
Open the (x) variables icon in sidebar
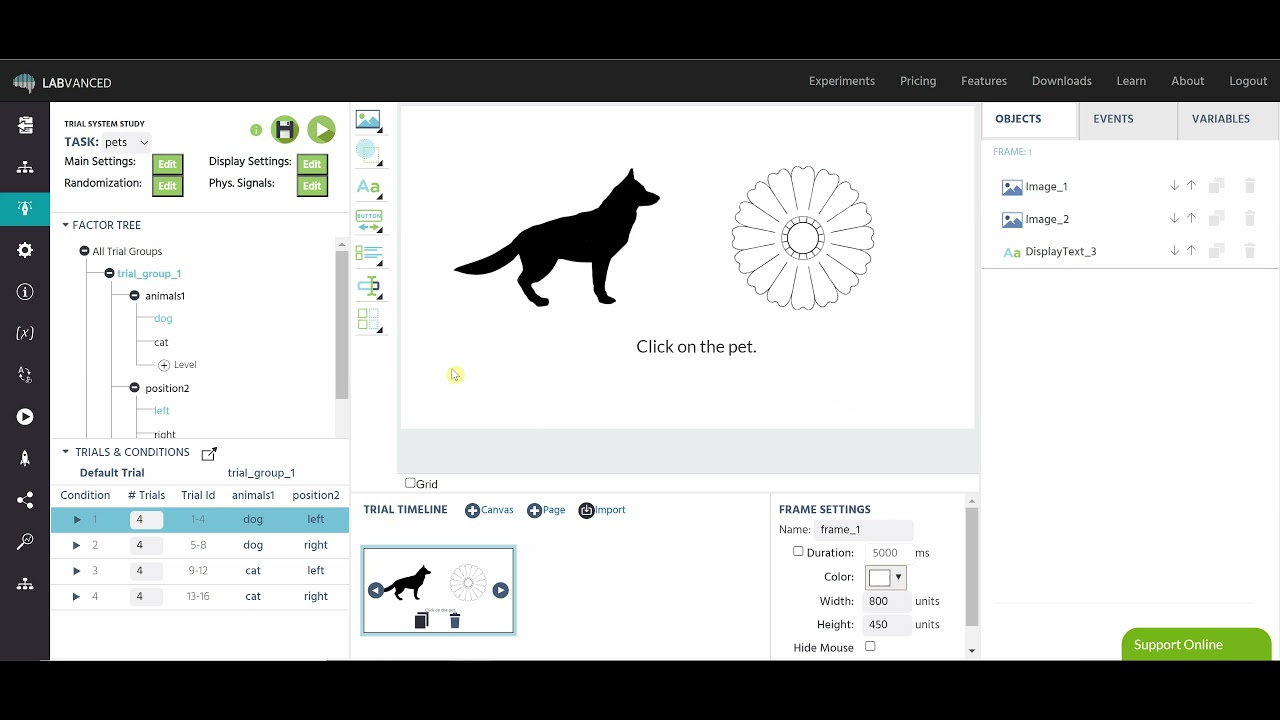click(x=25, y=333)
